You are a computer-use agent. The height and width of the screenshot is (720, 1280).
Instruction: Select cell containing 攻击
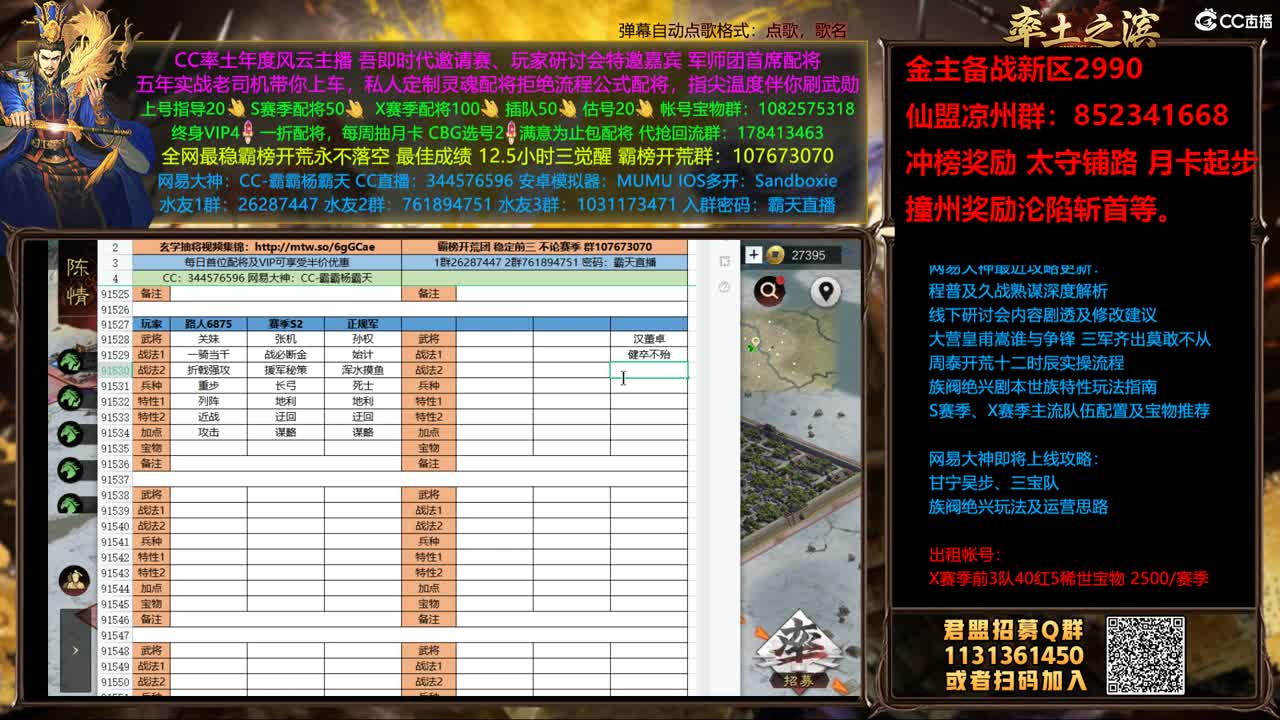[x=208, y=432]
